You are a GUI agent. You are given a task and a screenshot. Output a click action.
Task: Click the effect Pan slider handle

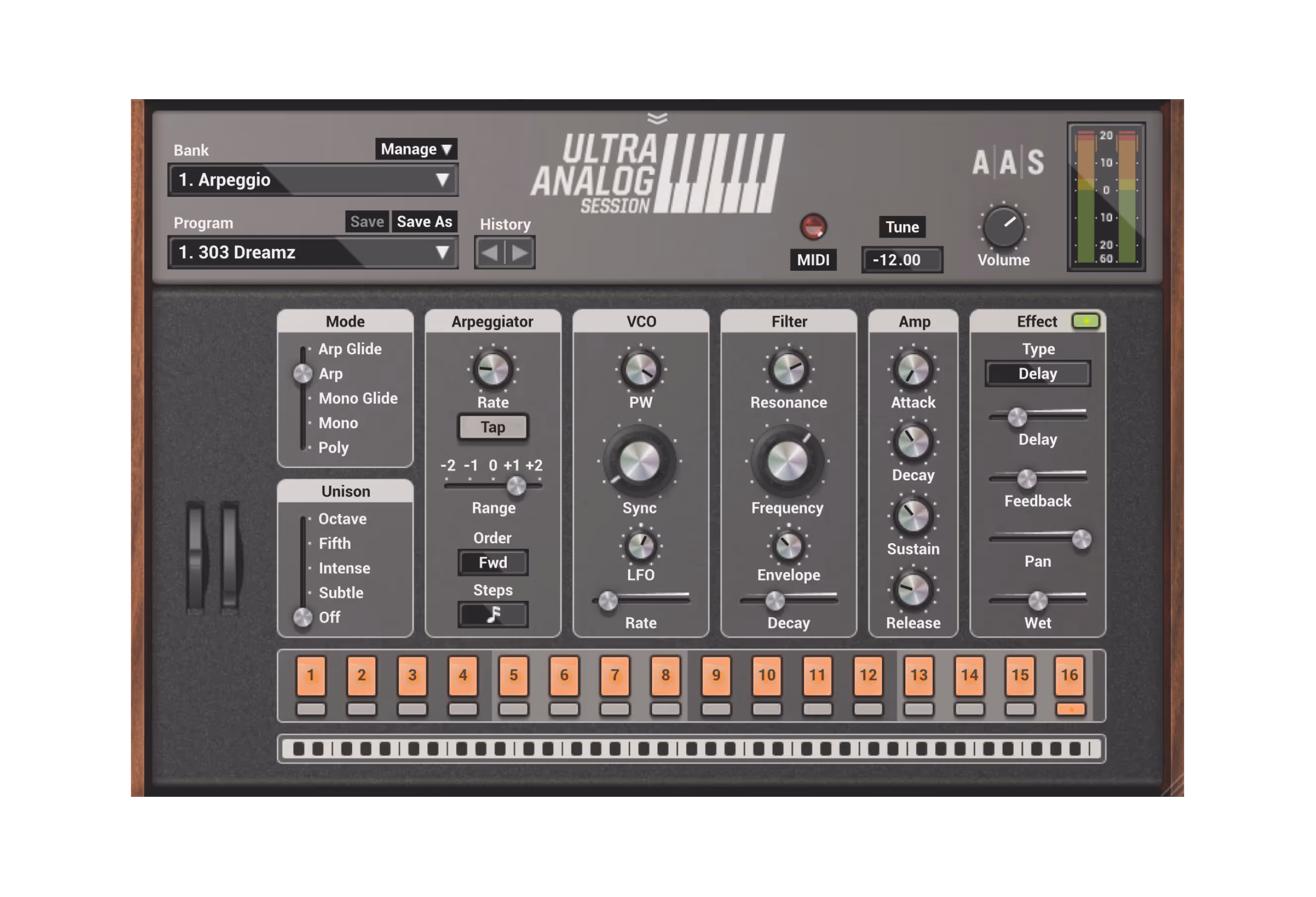point(1081,539)
